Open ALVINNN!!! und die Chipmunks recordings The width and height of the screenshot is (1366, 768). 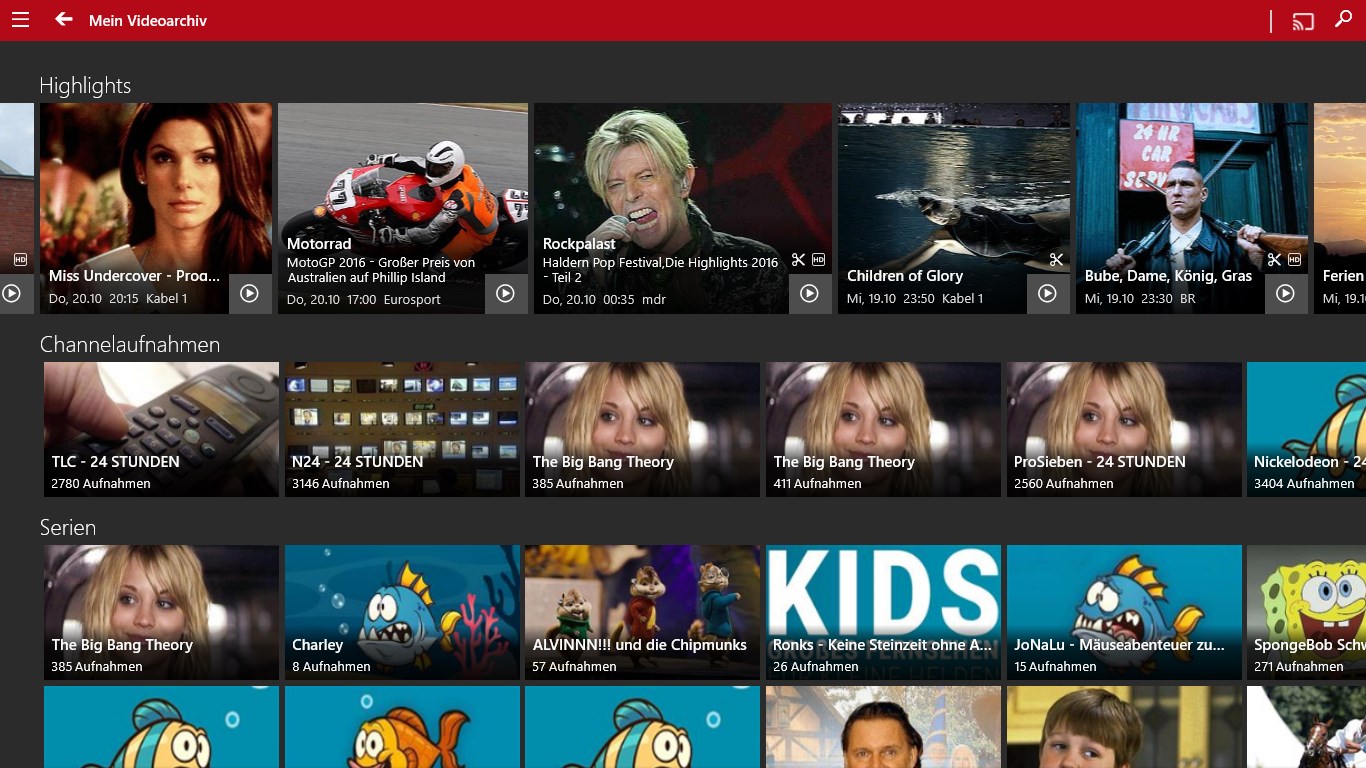click(642, 612)
